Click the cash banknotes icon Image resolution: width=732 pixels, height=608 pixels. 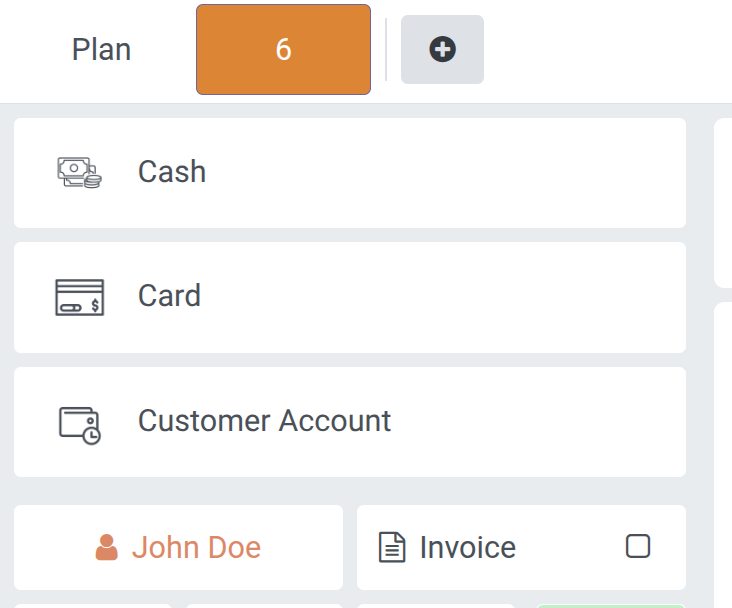(x=79, y=172)
